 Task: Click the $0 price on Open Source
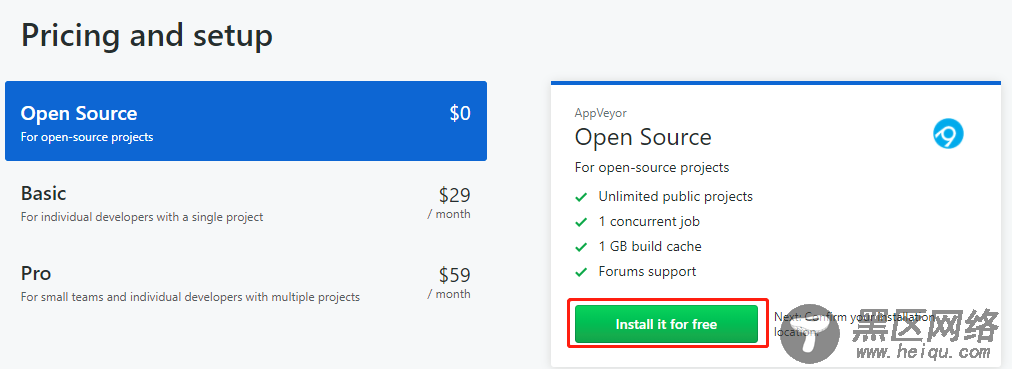pos(460,114)
